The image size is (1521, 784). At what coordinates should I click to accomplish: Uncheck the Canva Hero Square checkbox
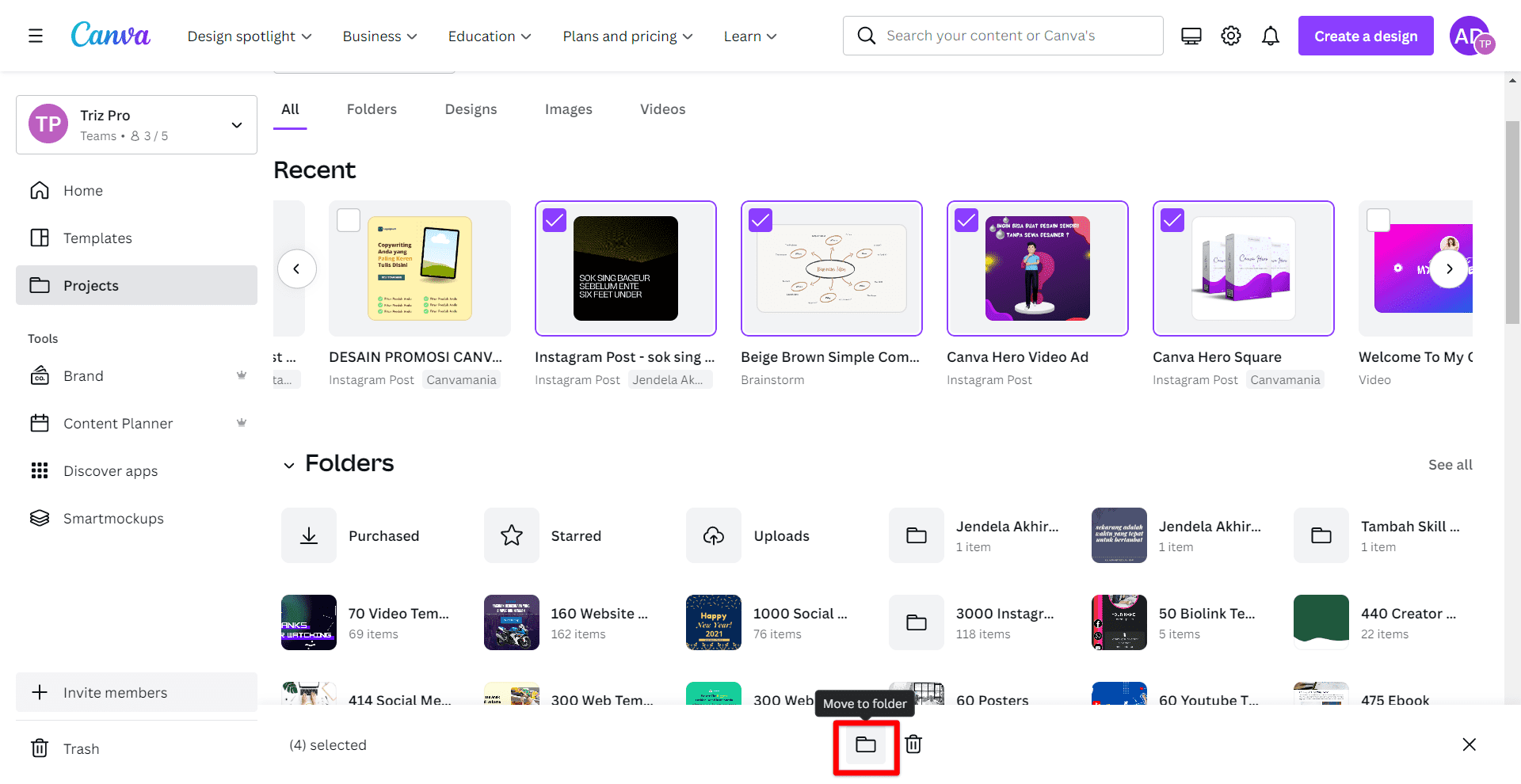pyautogui.click(x=1172, y=220)
